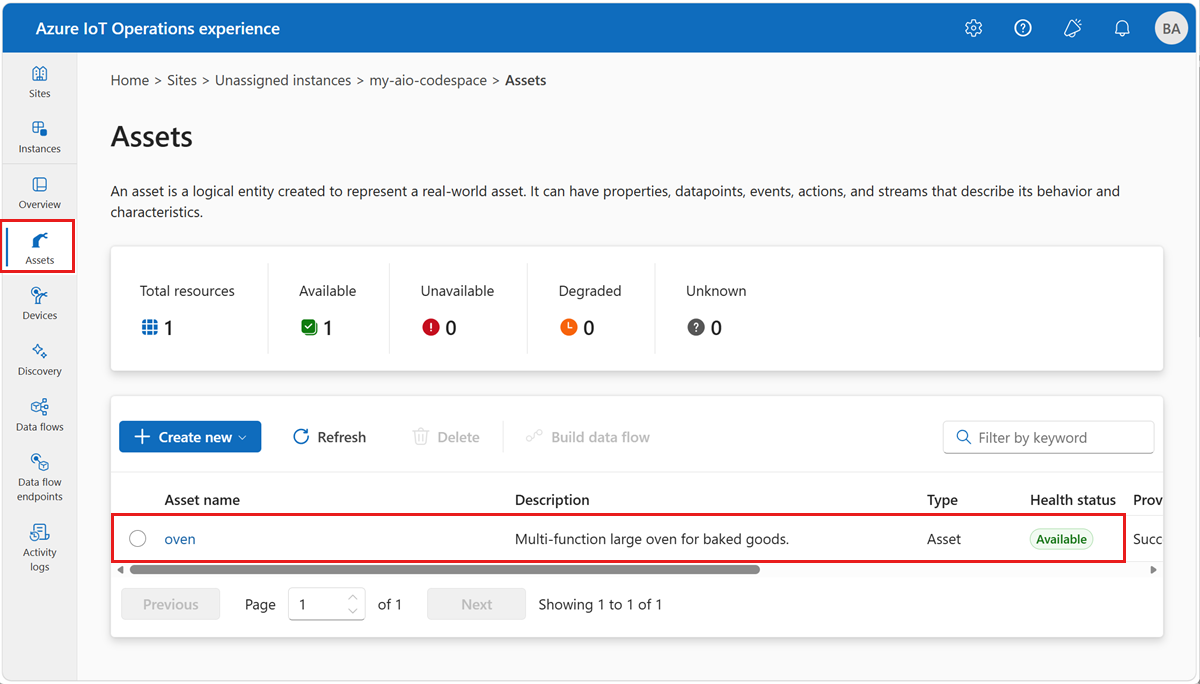Click the Delete button
Viewport: 1200px width, 684px height.
click(x=446, y=437)
